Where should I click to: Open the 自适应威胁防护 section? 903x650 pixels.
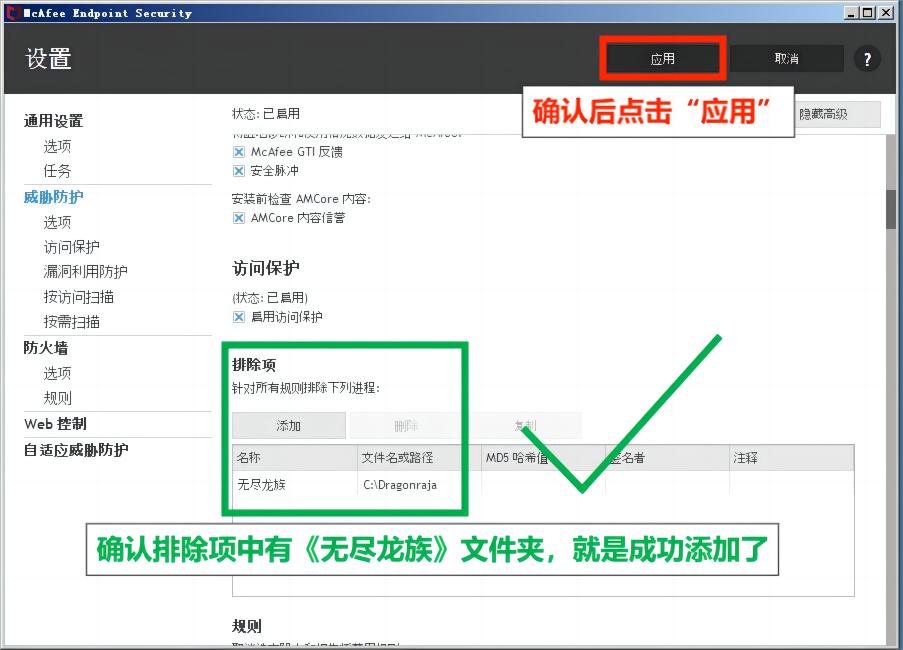point(76,450)
